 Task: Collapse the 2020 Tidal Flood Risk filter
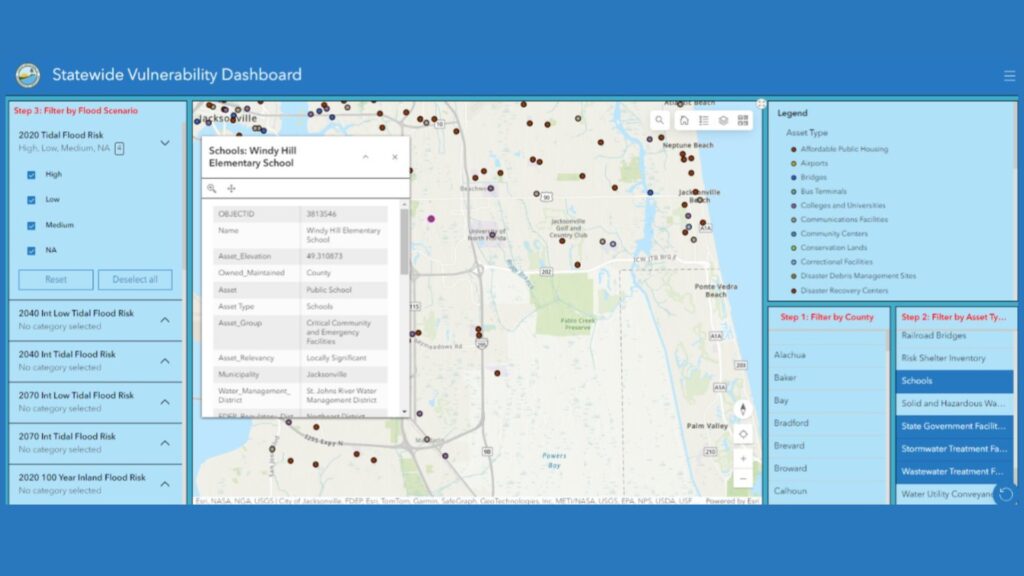(164, 143)
